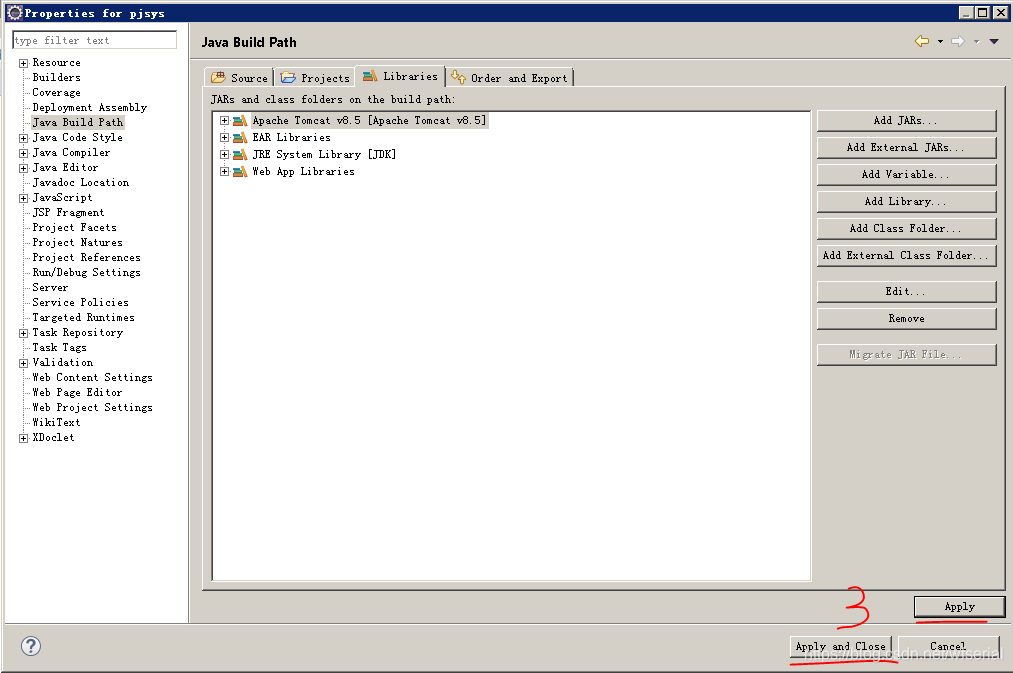Select JRE System Library [JDK] entry
The width and height of the screenshot is (1013, 673).
324,154
